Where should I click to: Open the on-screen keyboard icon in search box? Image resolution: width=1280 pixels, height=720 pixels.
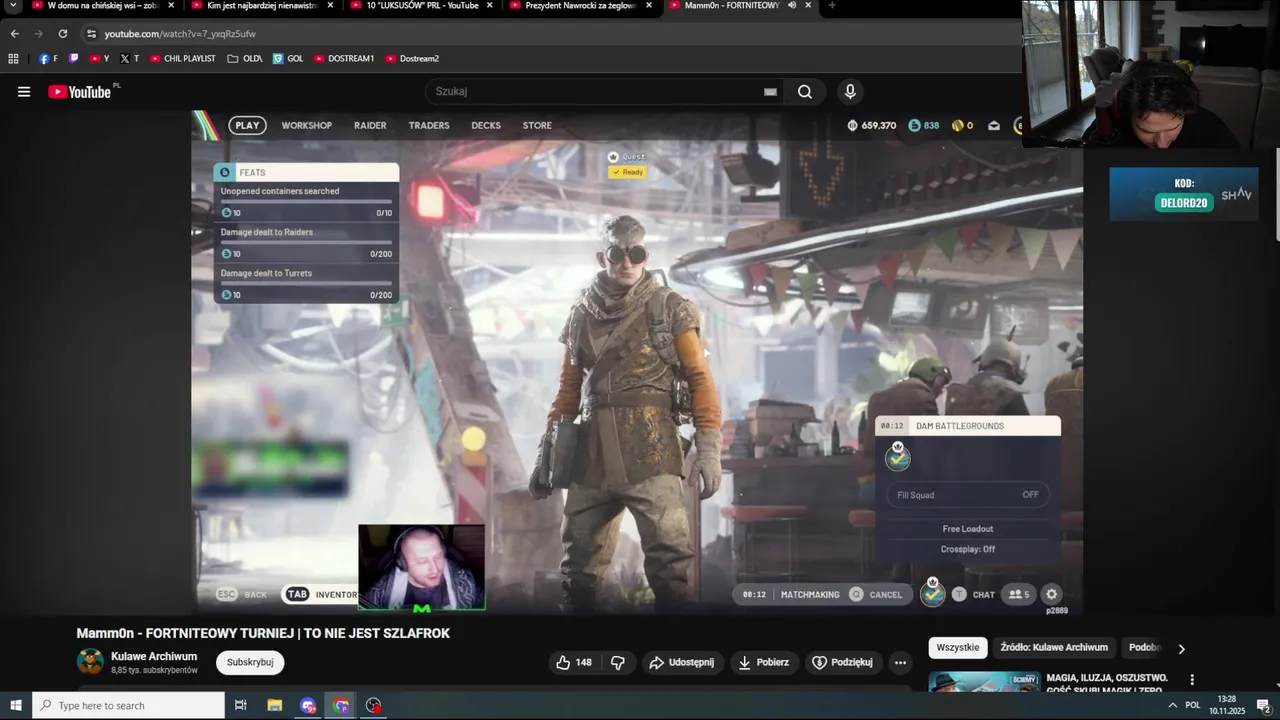pyautogui.click(x=770, y=92)
